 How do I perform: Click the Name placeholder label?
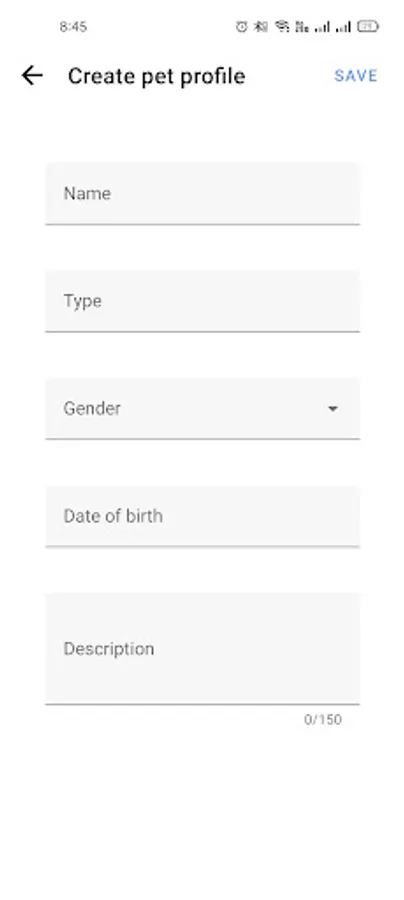pyautogui.click(x=87, y=193)
